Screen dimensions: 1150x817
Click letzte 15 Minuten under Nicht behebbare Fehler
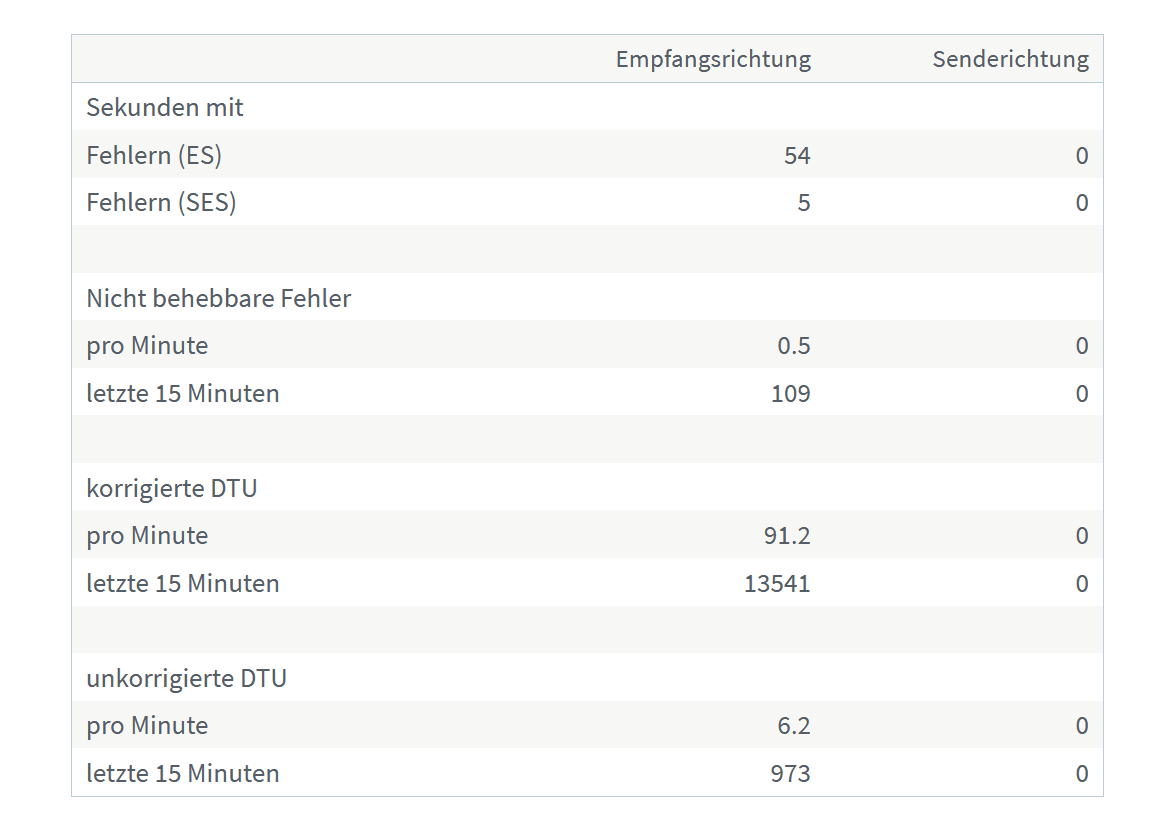(x=183, y=394)
